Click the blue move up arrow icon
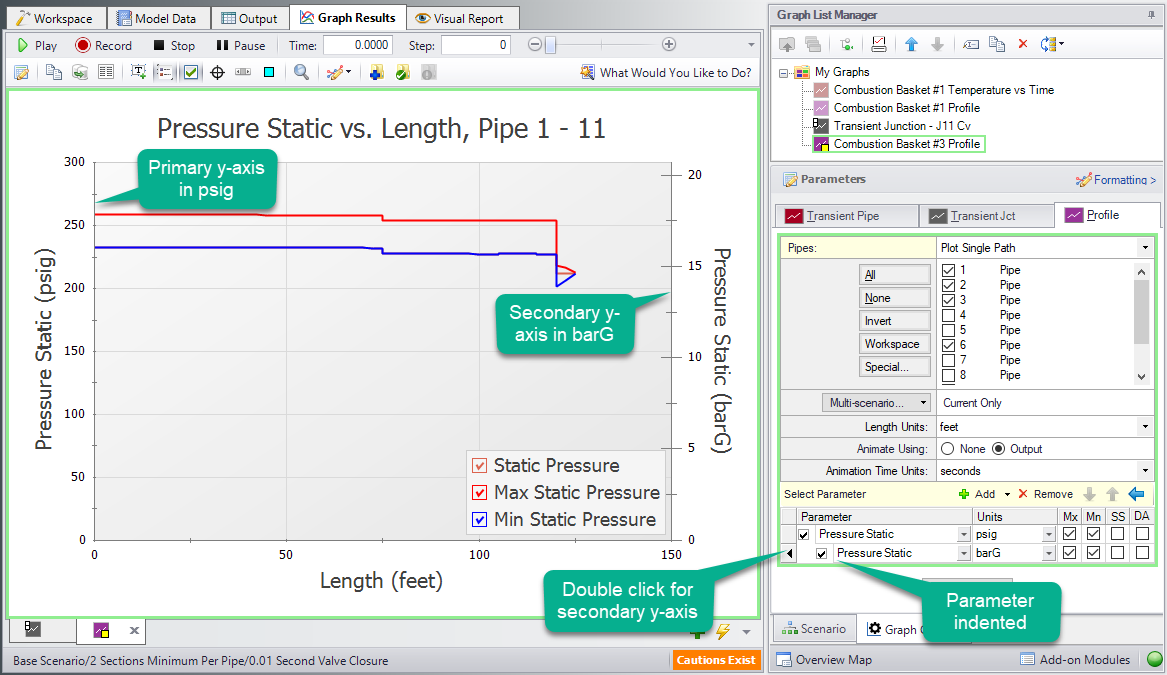1167x675 pixels. (x=911, y=44)
